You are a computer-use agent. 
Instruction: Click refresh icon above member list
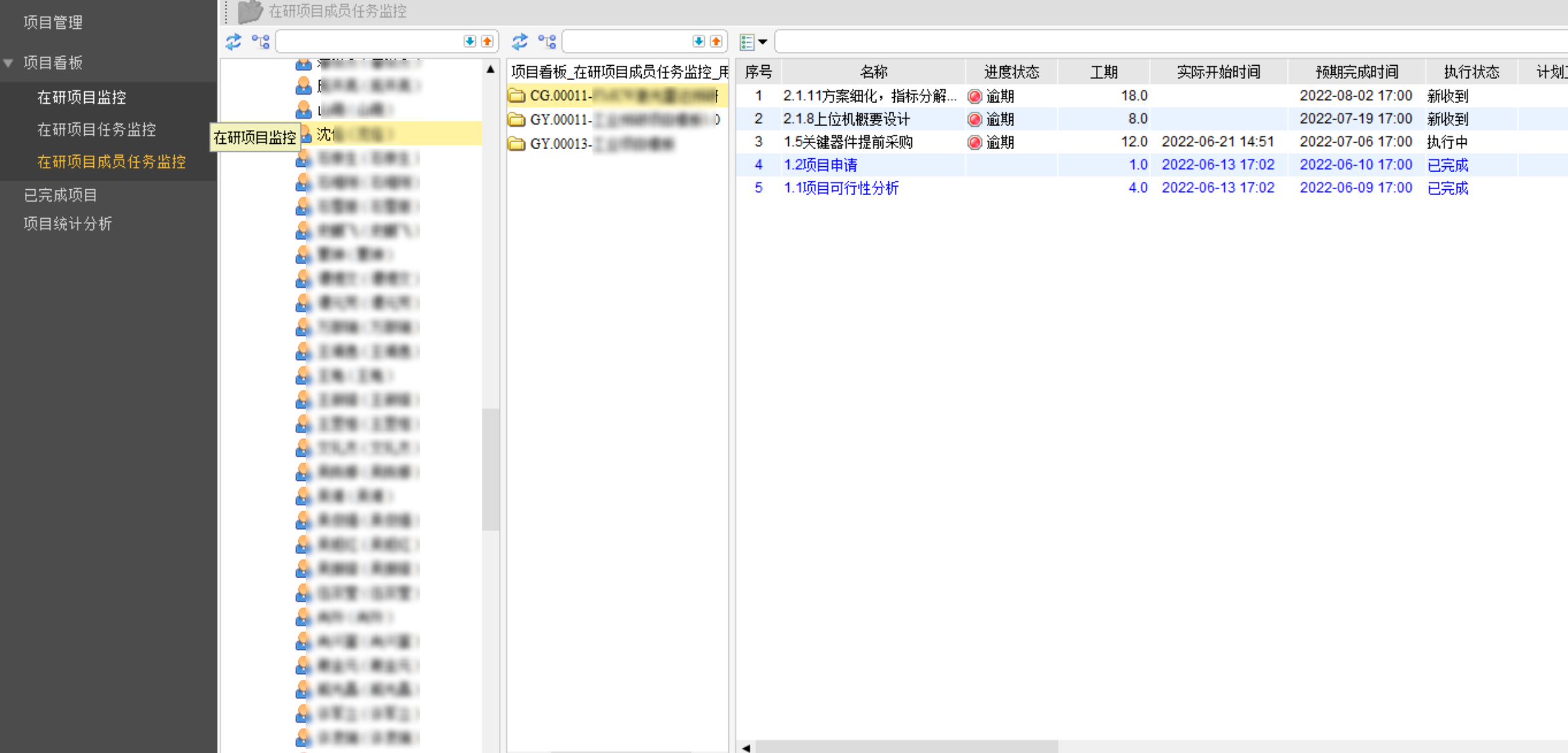pos(233,42)
